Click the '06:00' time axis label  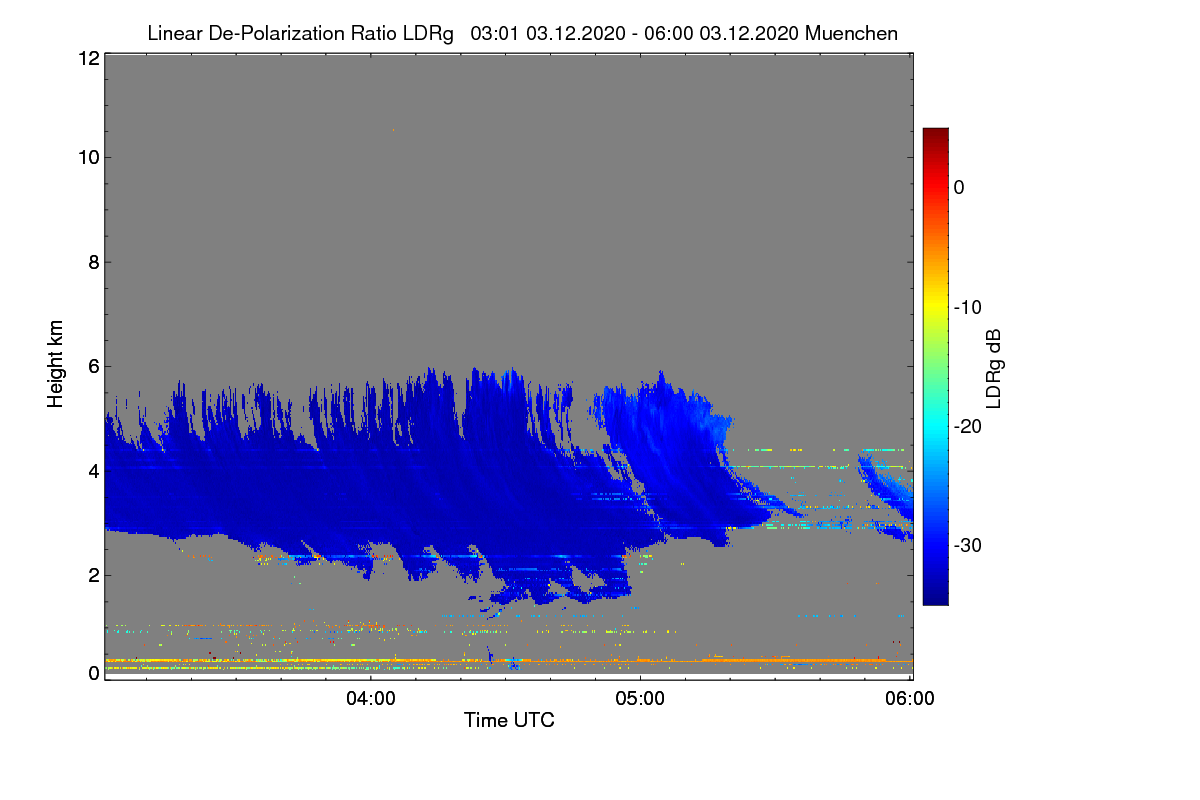[909, 699]
